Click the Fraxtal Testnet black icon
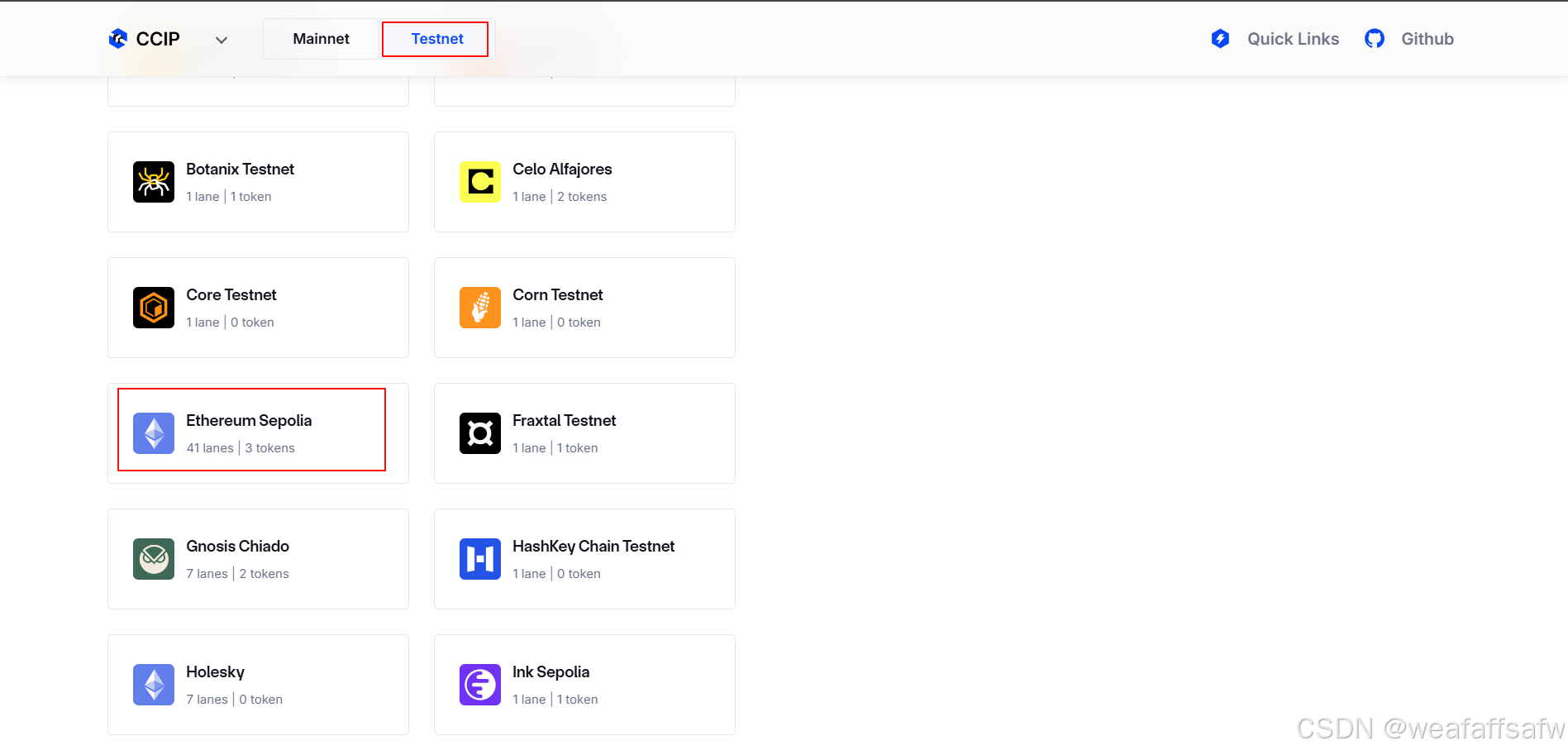The height and width of the screenshot is (755, 1568). click(480, 433)
